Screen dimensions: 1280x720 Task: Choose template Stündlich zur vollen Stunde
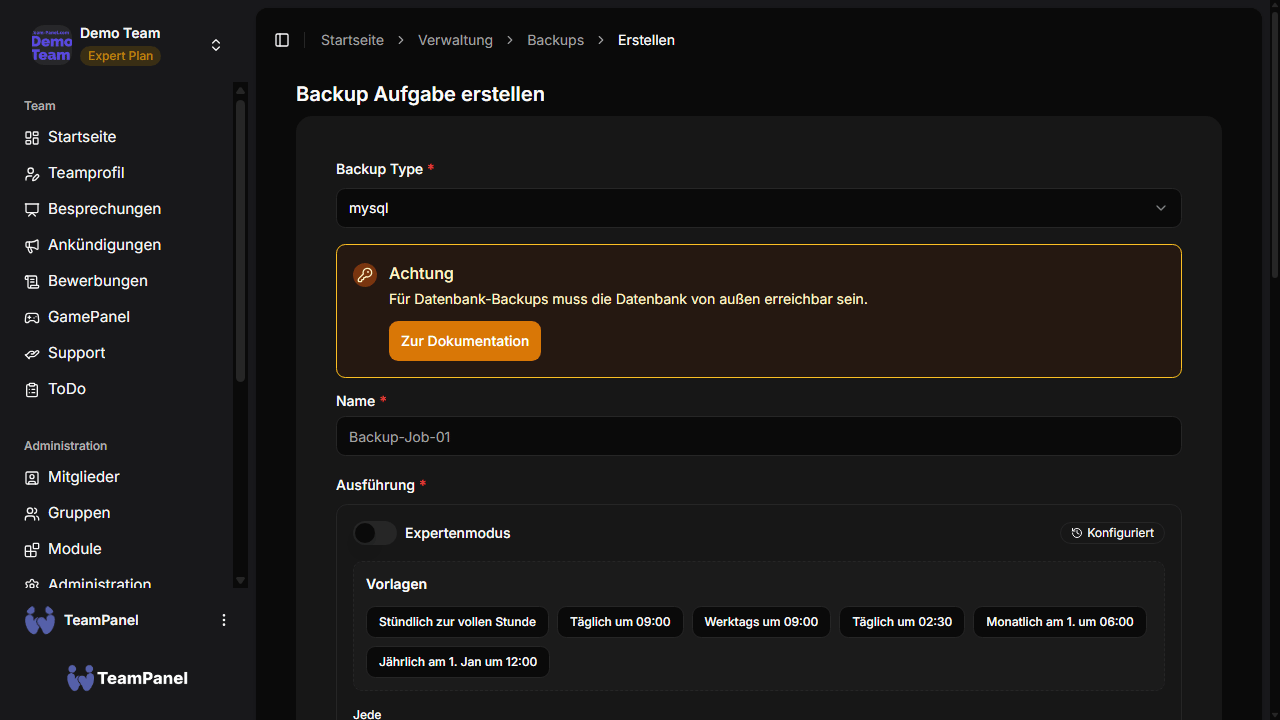click(x=457, y=622)
